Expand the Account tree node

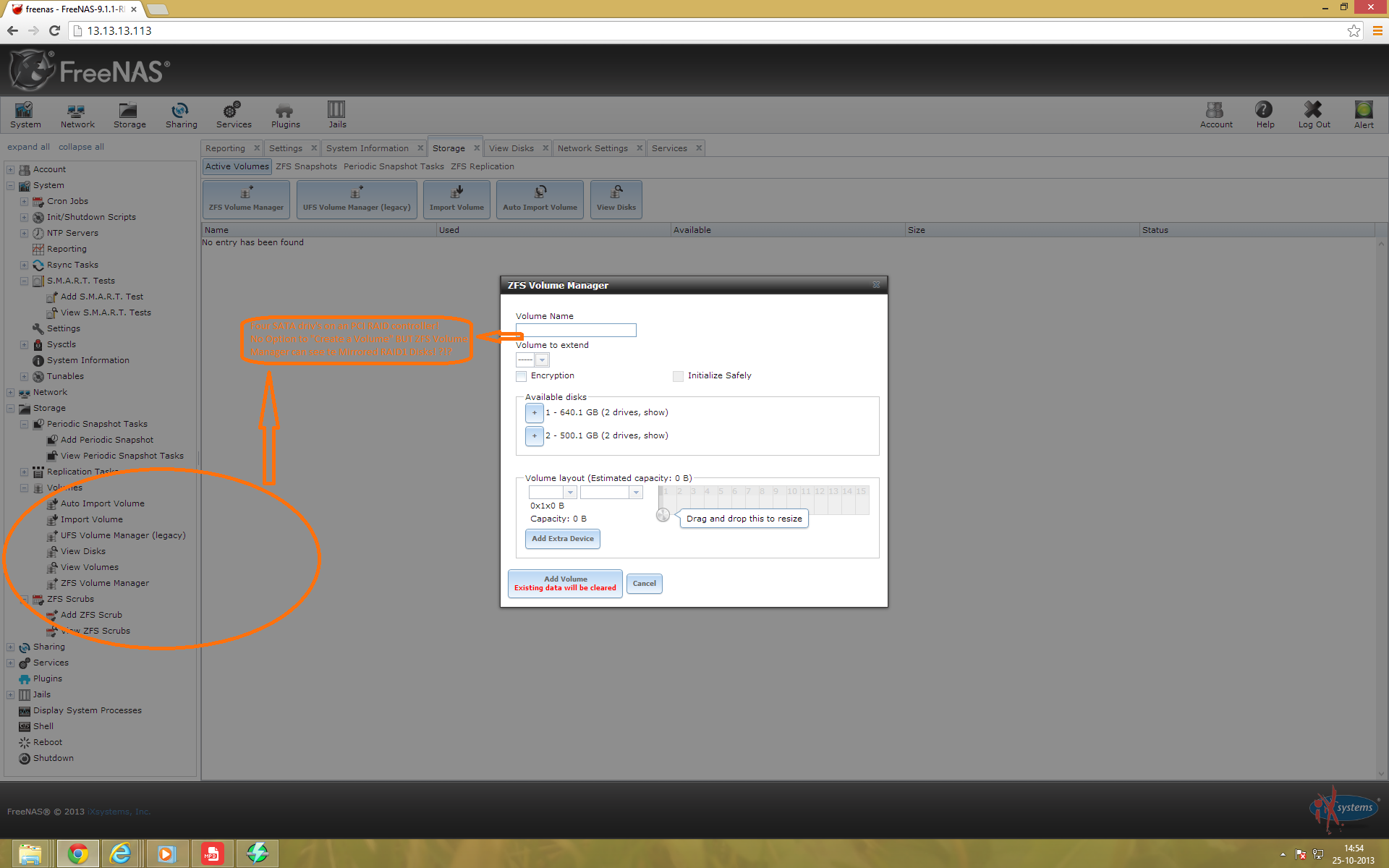pyautogui.click(x=11, y=169)
